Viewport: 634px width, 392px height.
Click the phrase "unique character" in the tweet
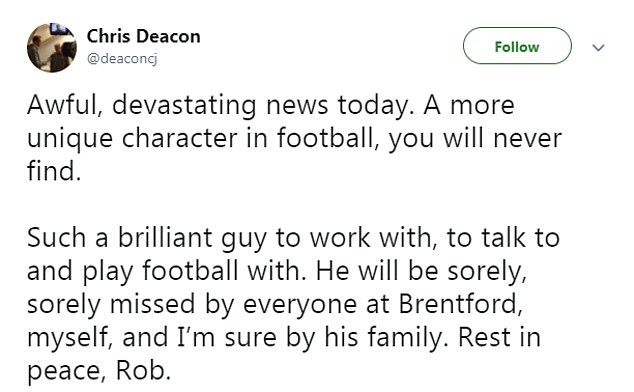[x=132, y=139]
